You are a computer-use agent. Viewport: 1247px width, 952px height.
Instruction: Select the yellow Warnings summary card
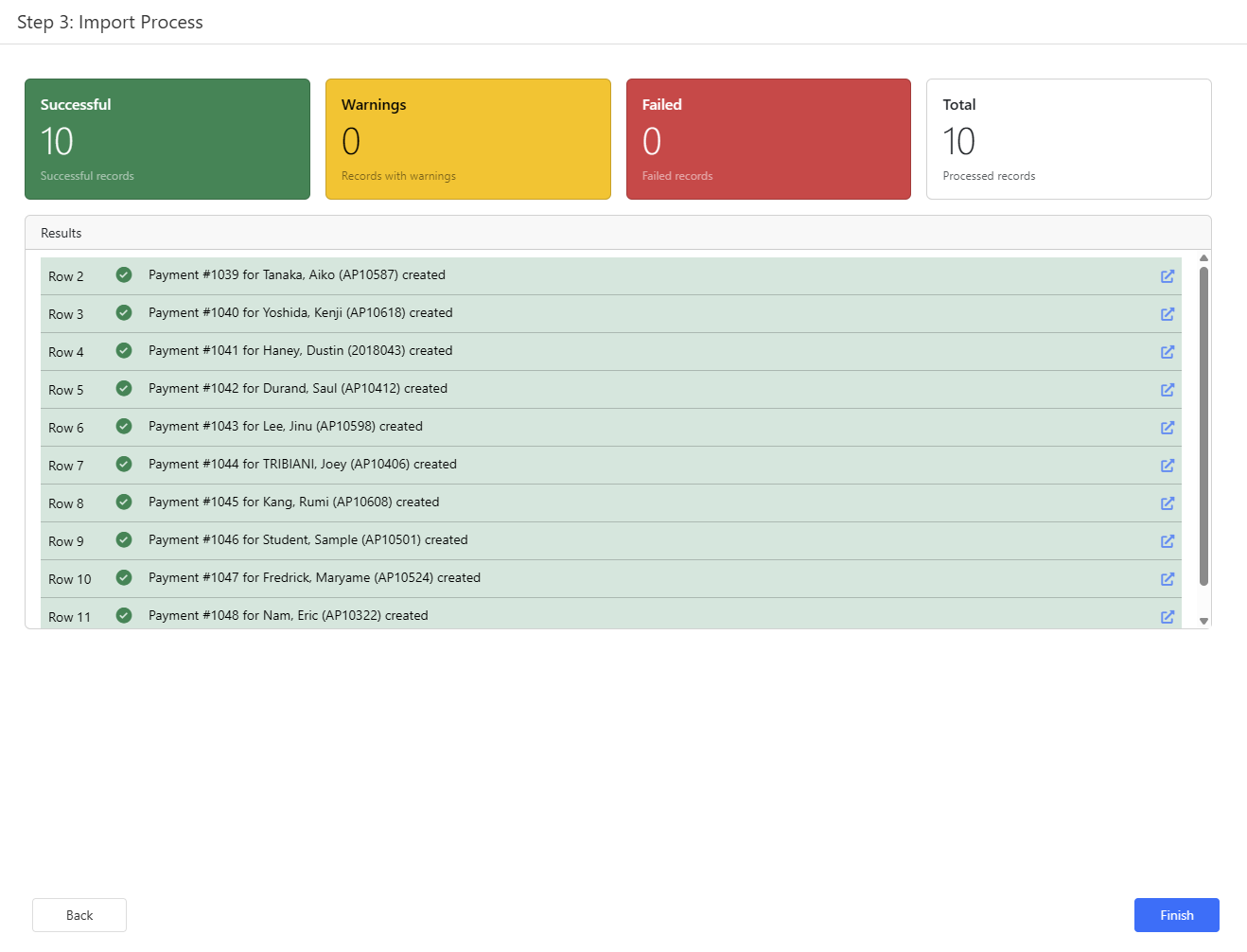click(467, 139)
